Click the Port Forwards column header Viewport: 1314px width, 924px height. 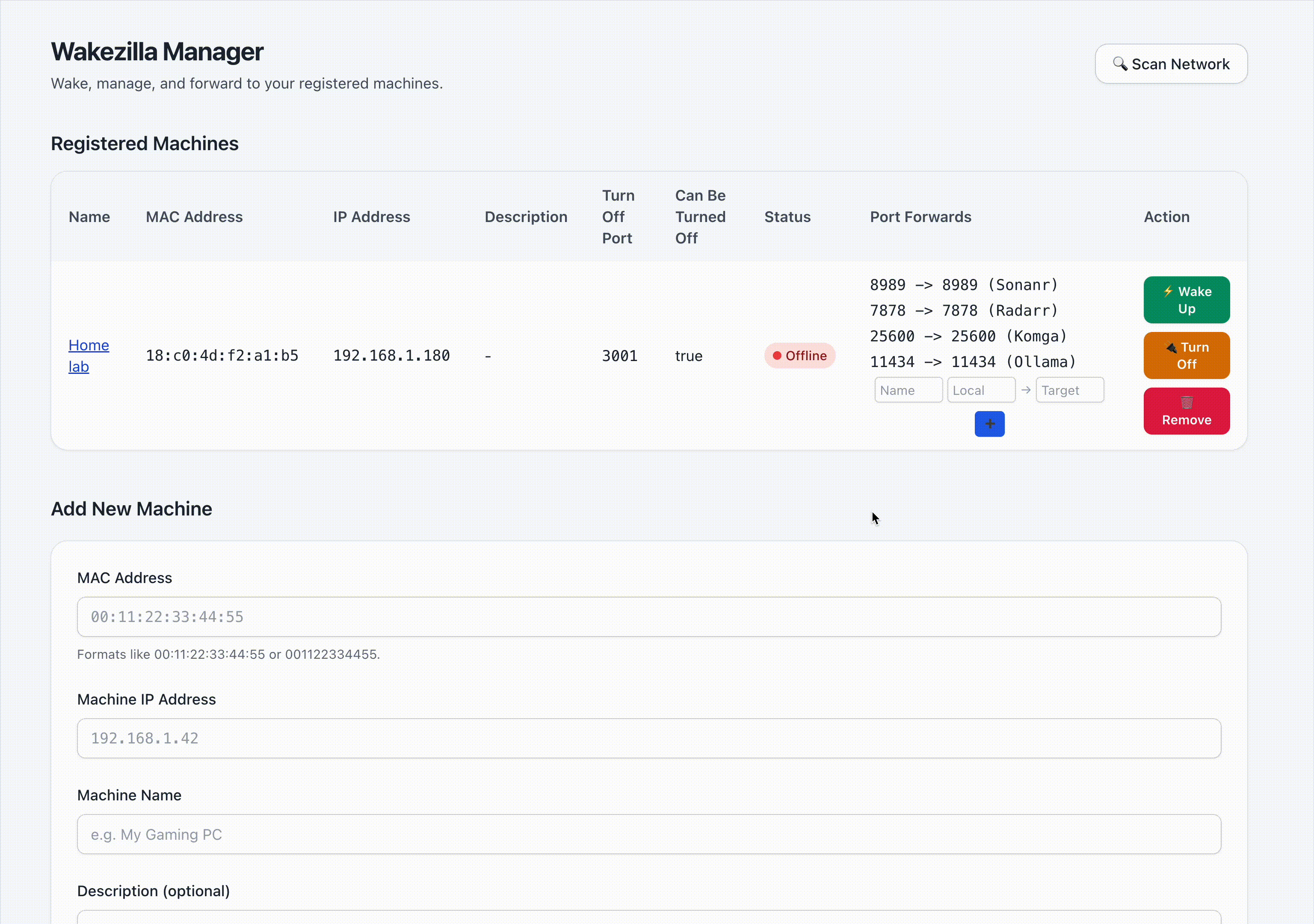point(920,217)
